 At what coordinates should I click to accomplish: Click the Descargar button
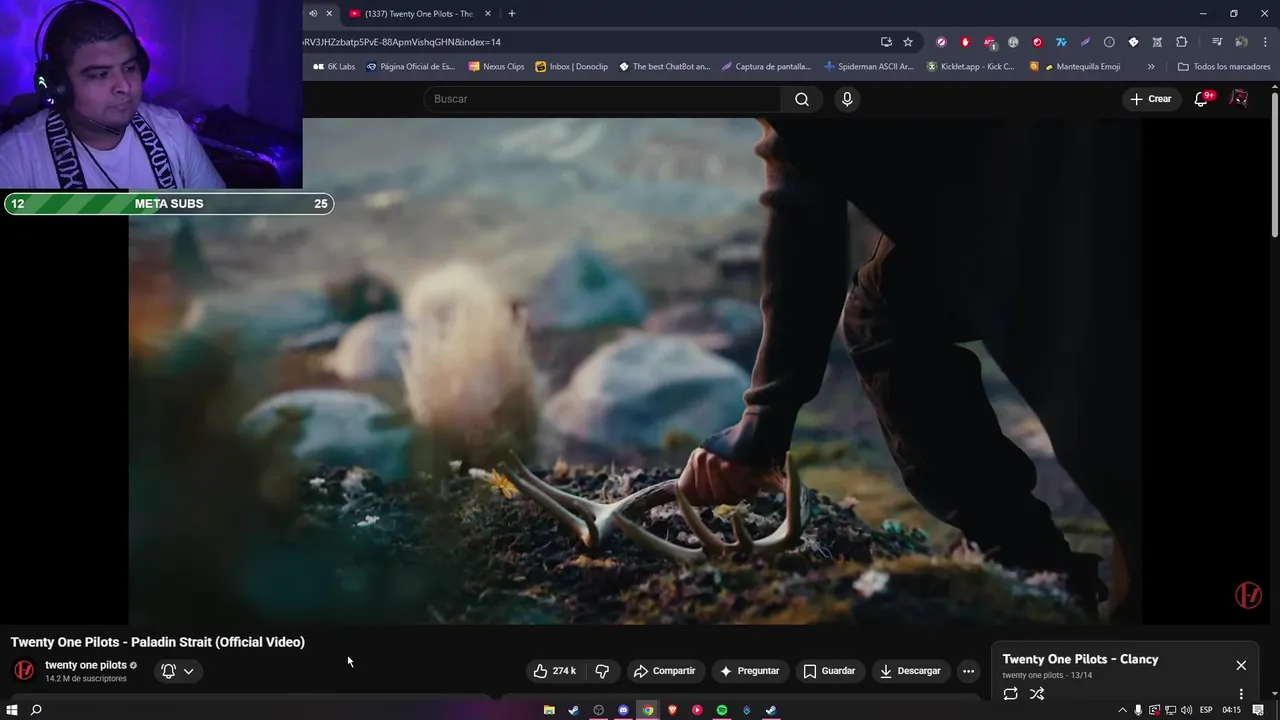click(x=910, y=671)
